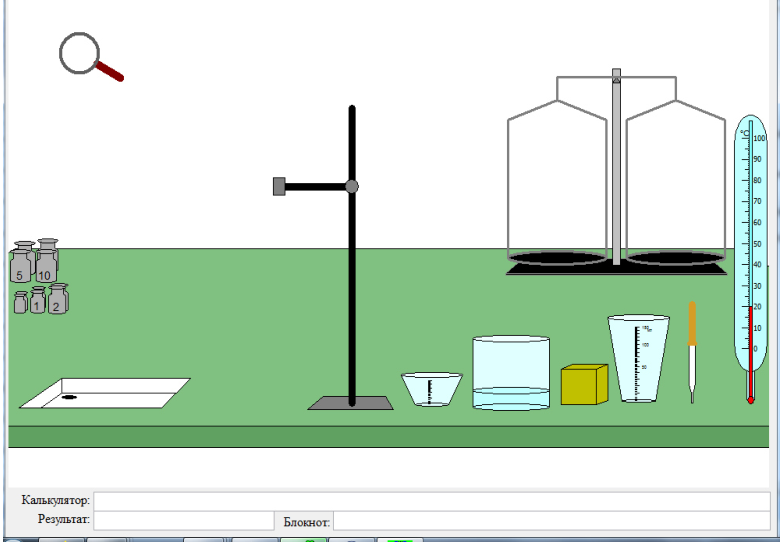The image size is (784, 543).
Task: Select the yellow cube
Action: click(x=584, y=384)
